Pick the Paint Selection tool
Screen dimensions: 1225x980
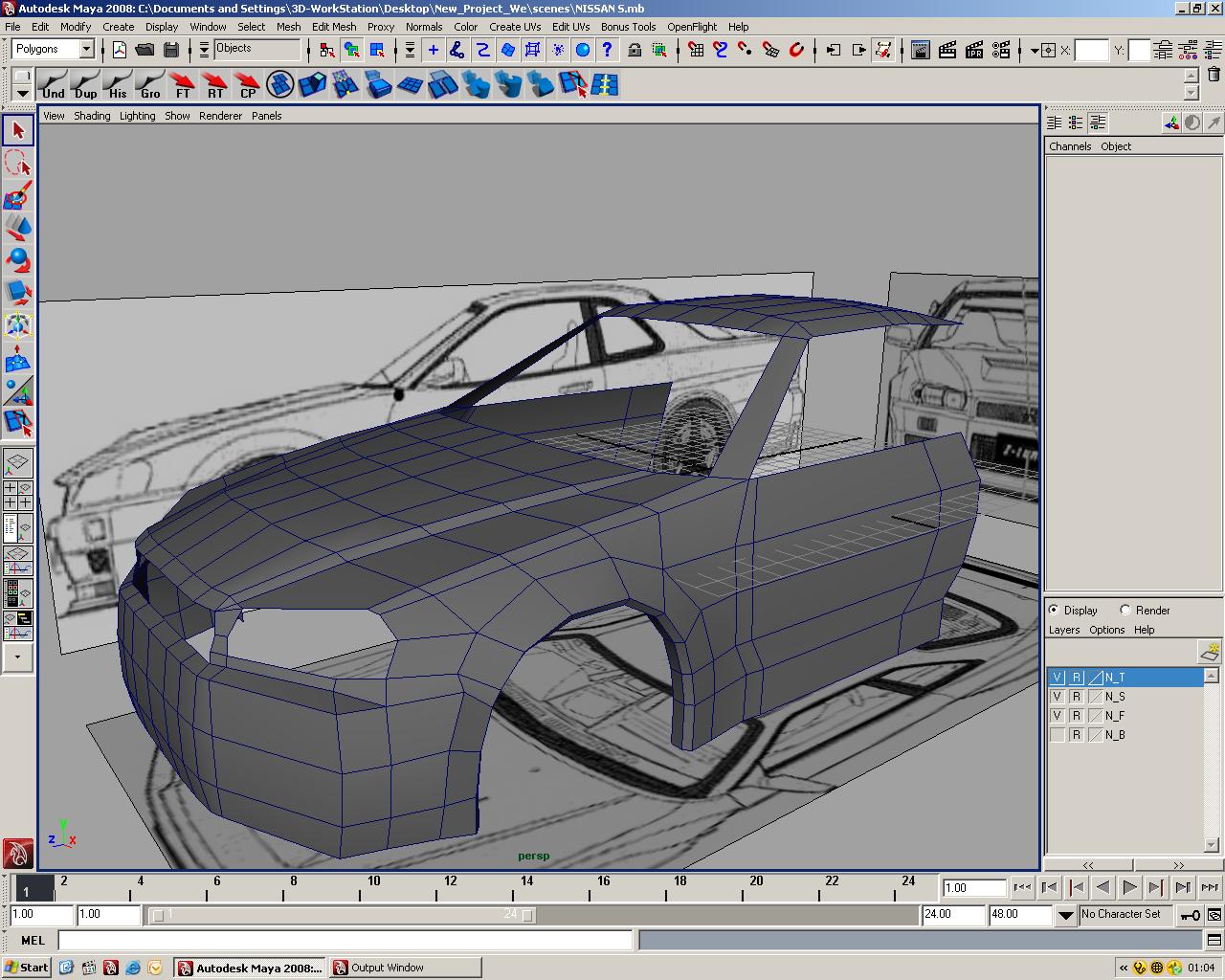[x=18, y=195]
